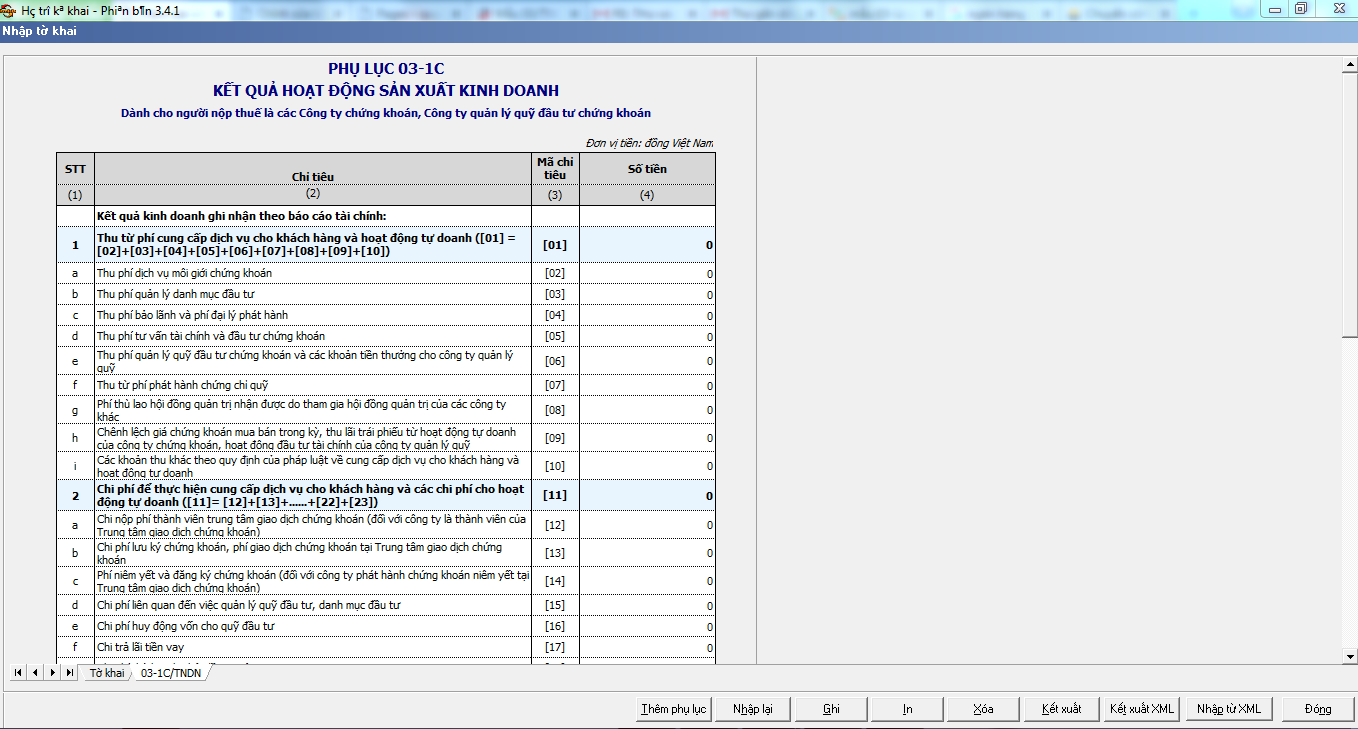This screenshot has width=1358, height=729.
Task: Click the Nhập lại button
Action: 752,709
